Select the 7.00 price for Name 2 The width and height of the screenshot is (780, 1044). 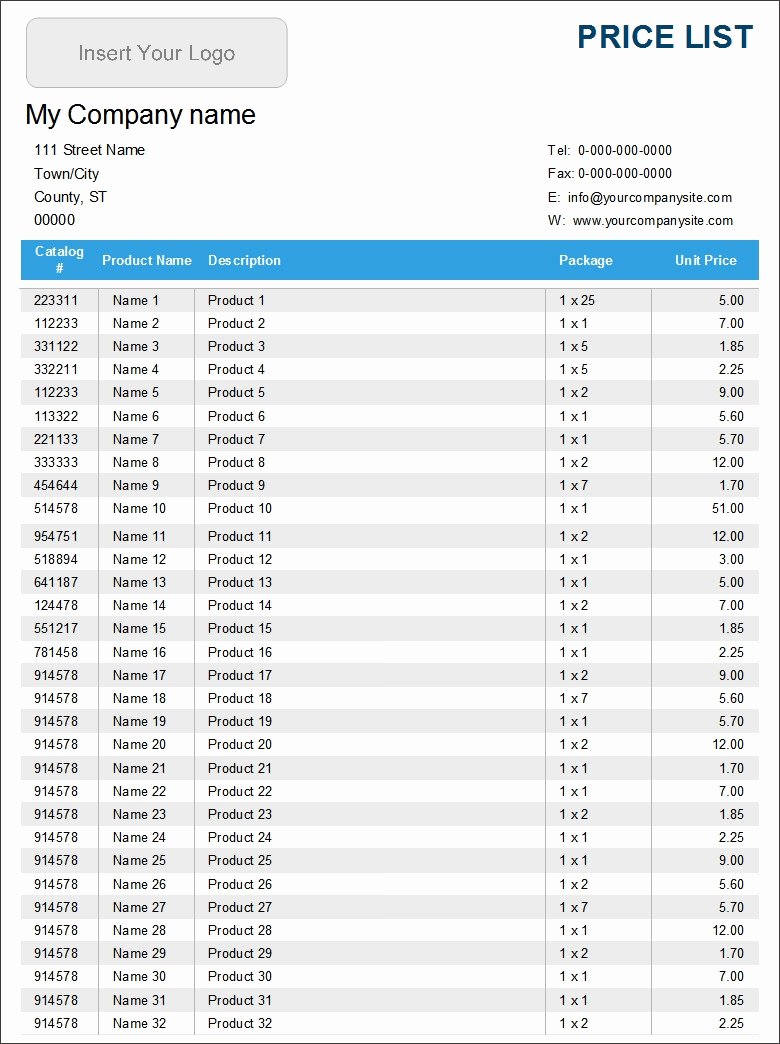(731, 324)
